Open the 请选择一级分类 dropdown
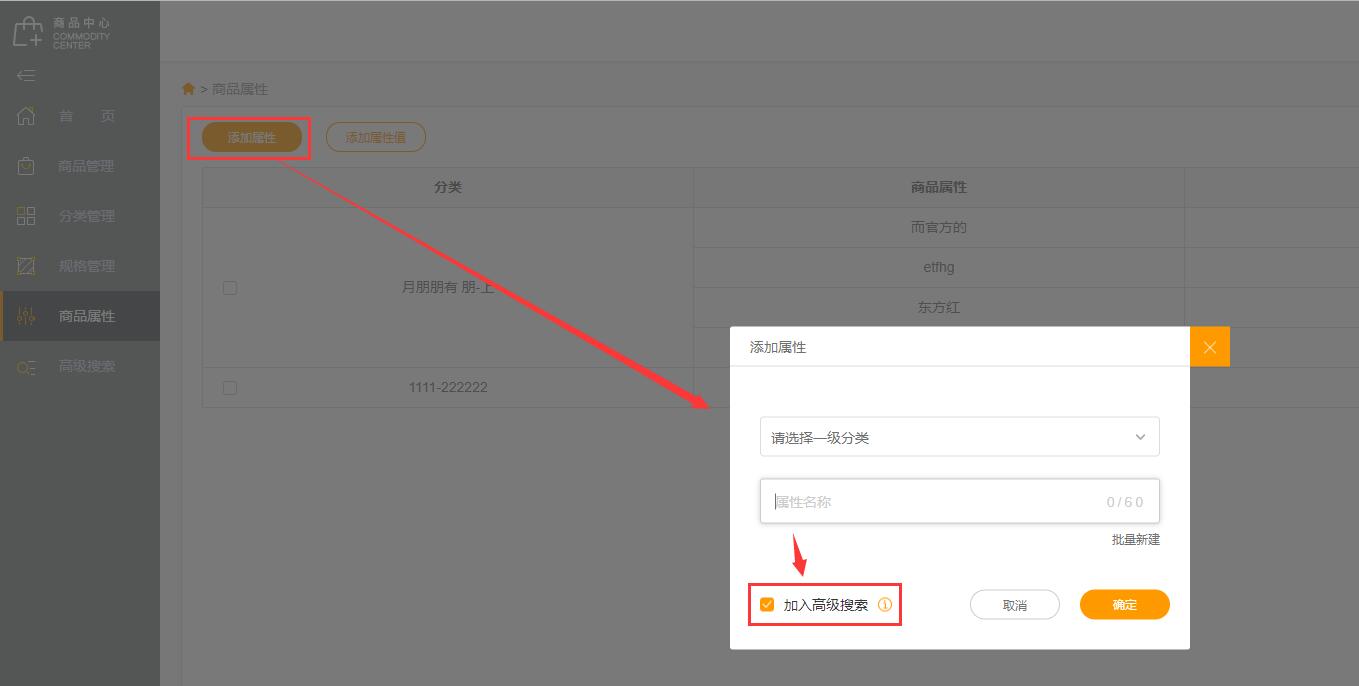The image size is (1359, 686). click(x=960, y=437)
